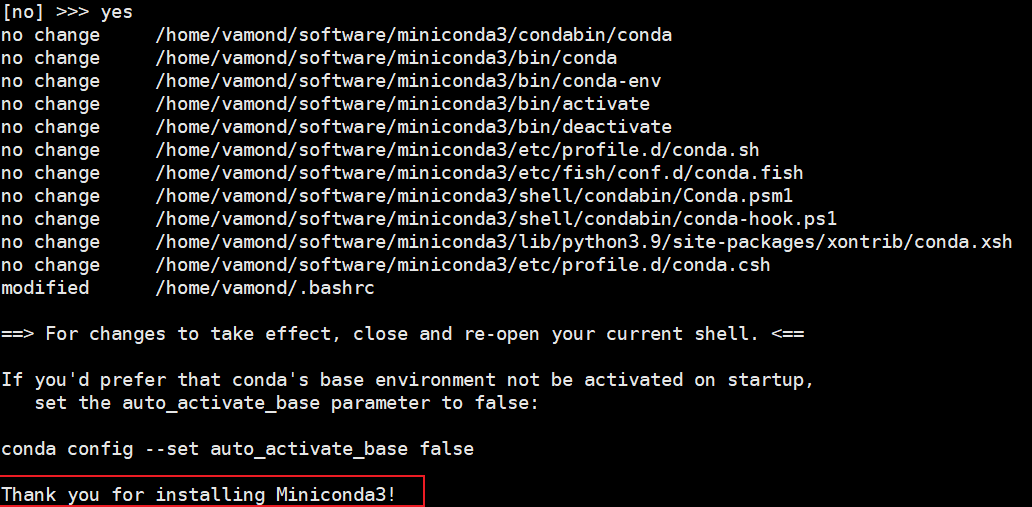The height and width of the screenshot is (507, 1032).
Task: Click the word 'modified' status label
Action: tap(45, 288)
